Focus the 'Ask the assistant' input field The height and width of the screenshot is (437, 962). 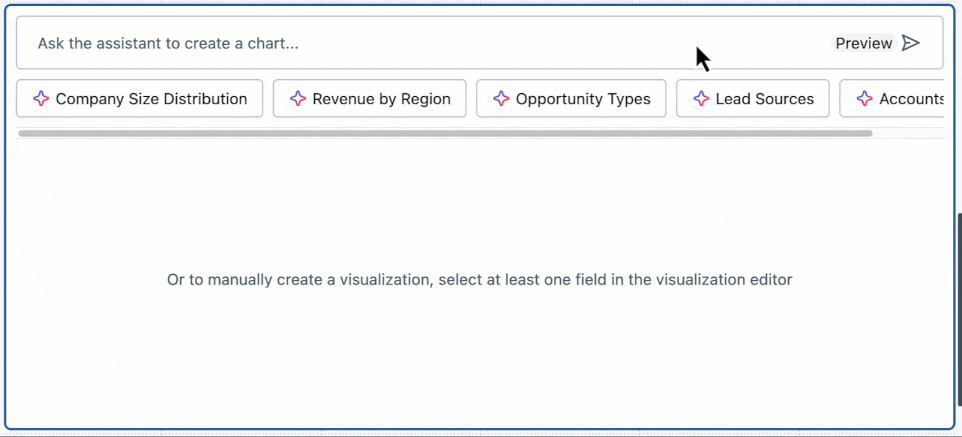pos(400,43)
